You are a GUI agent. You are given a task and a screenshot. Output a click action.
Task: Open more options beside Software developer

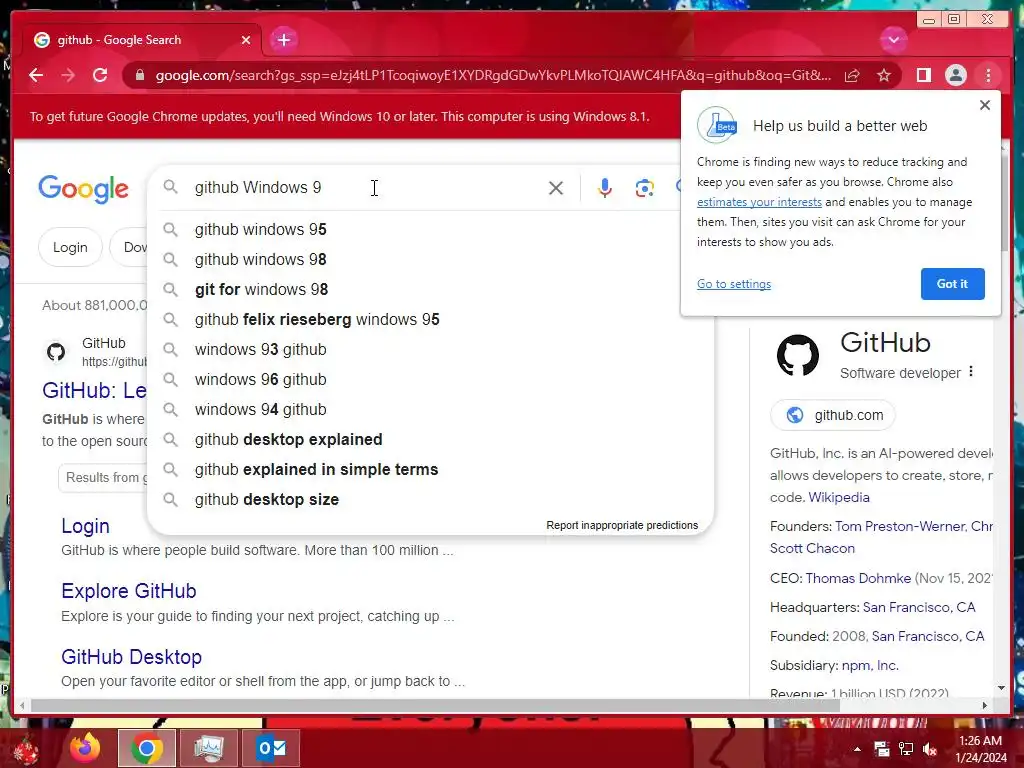(x=971, y=372)
